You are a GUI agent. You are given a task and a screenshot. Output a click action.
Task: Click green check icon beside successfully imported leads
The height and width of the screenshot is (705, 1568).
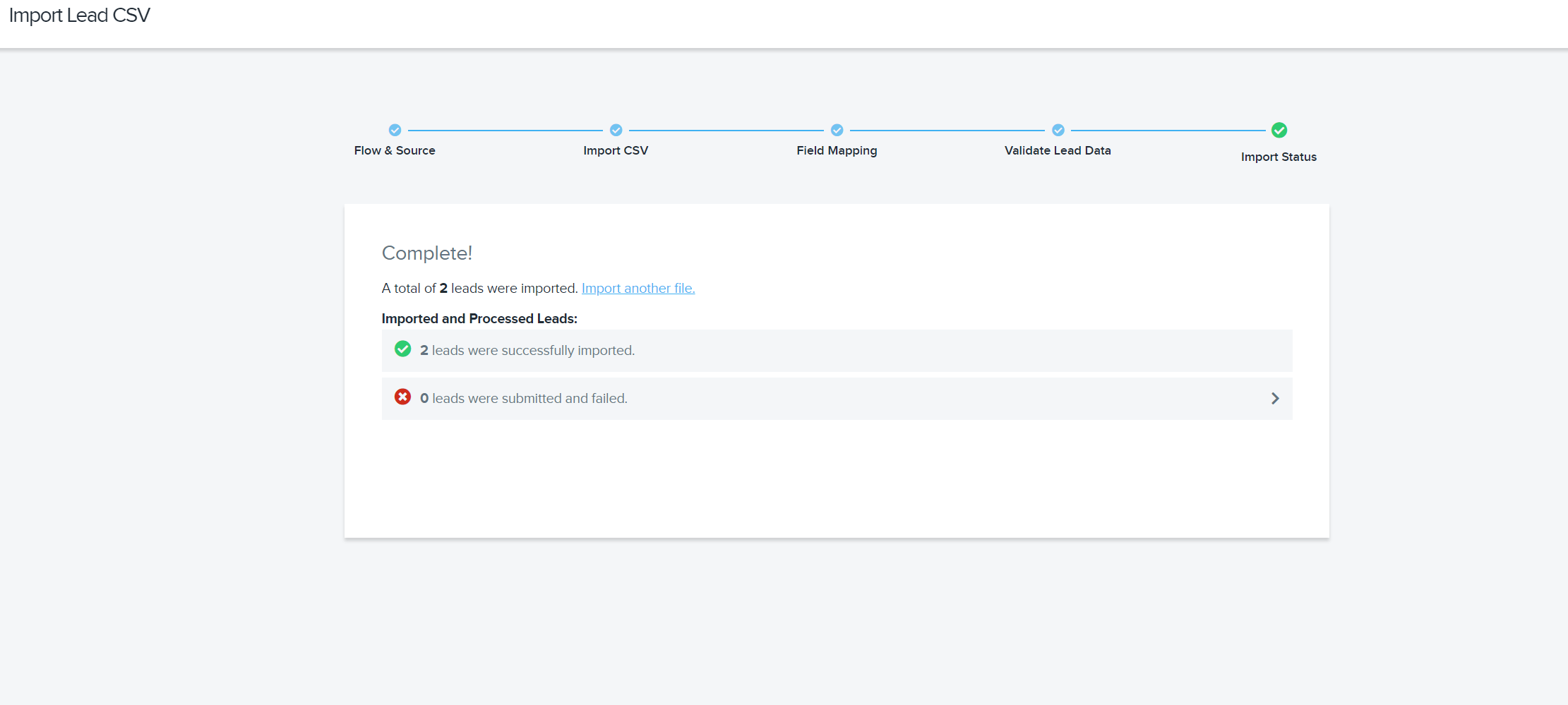click(x=402, y=349)
